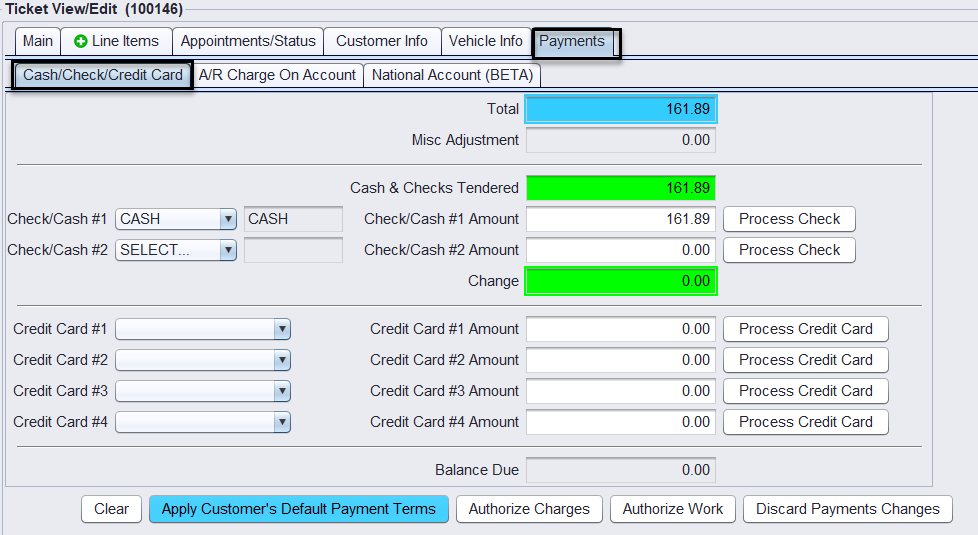This screenshot has height=535, width=978.
Task: Open the Appointments/Status tab
Action: coord(248,41)
